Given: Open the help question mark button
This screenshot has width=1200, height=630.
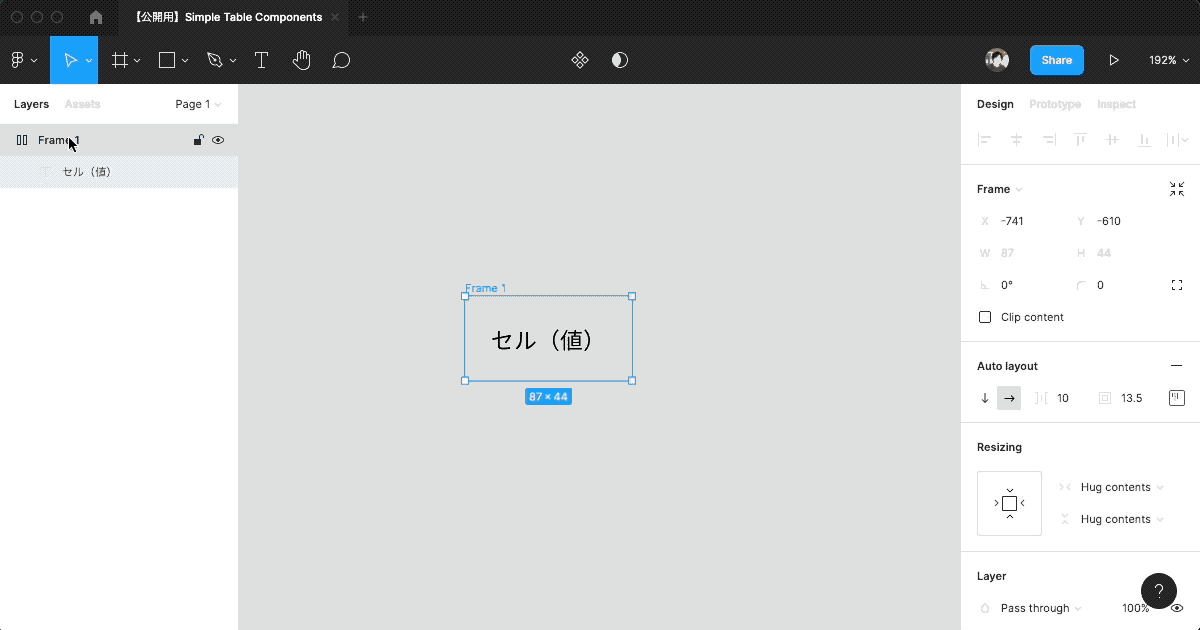Looking at the screenshot, I should click(x=1158, y=591).
